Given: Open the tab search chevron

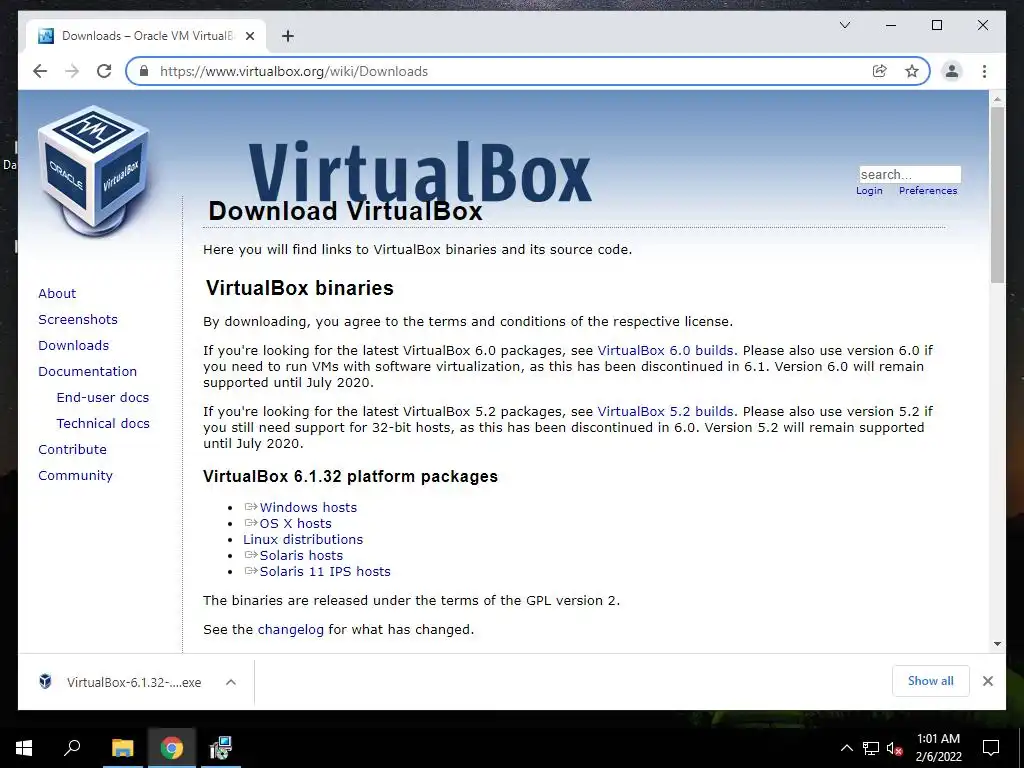Looking at the screenshot, I should click(844, 25).
